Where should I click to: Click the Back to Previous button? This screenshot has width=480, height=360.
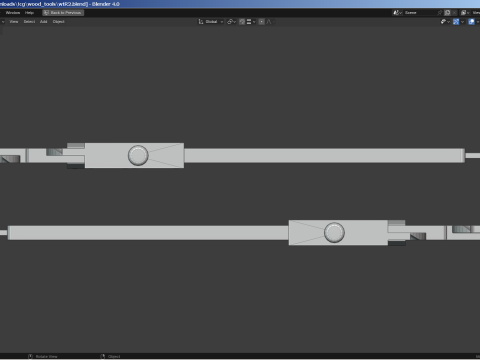point(63,13)
